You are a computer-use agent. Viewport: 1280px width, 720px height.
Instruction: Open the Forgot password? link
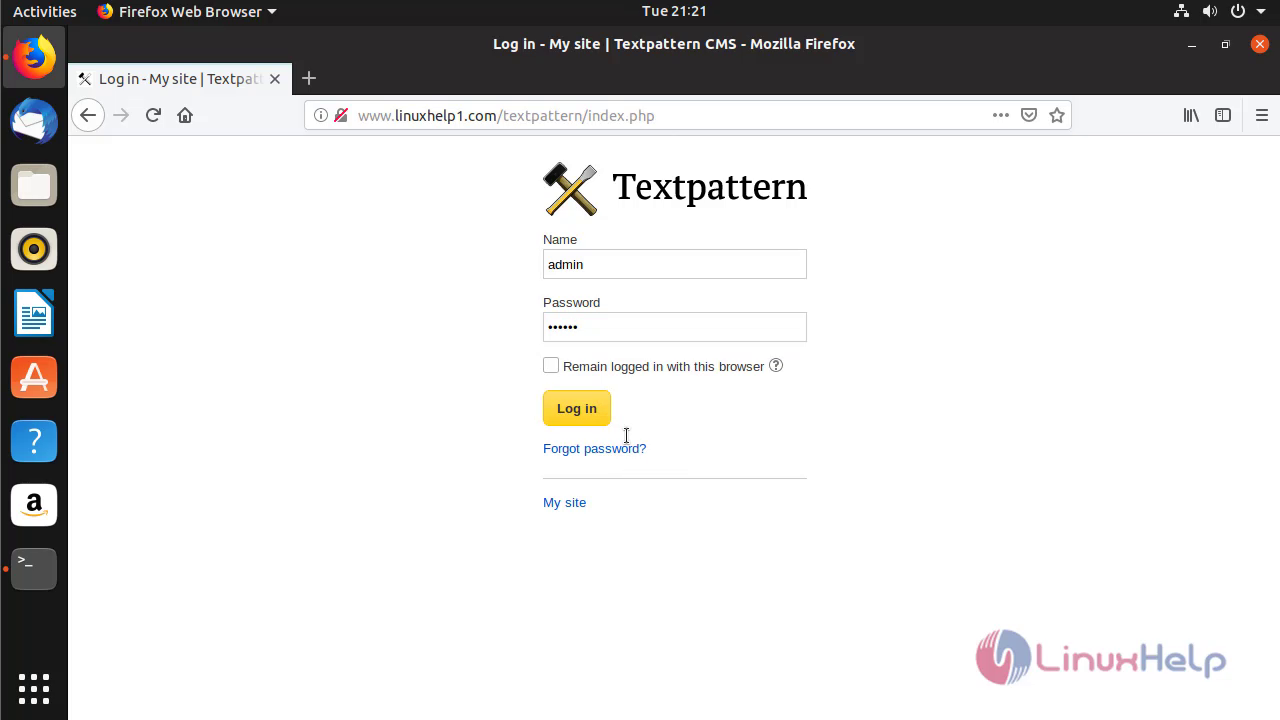click(x=594, y=448)
